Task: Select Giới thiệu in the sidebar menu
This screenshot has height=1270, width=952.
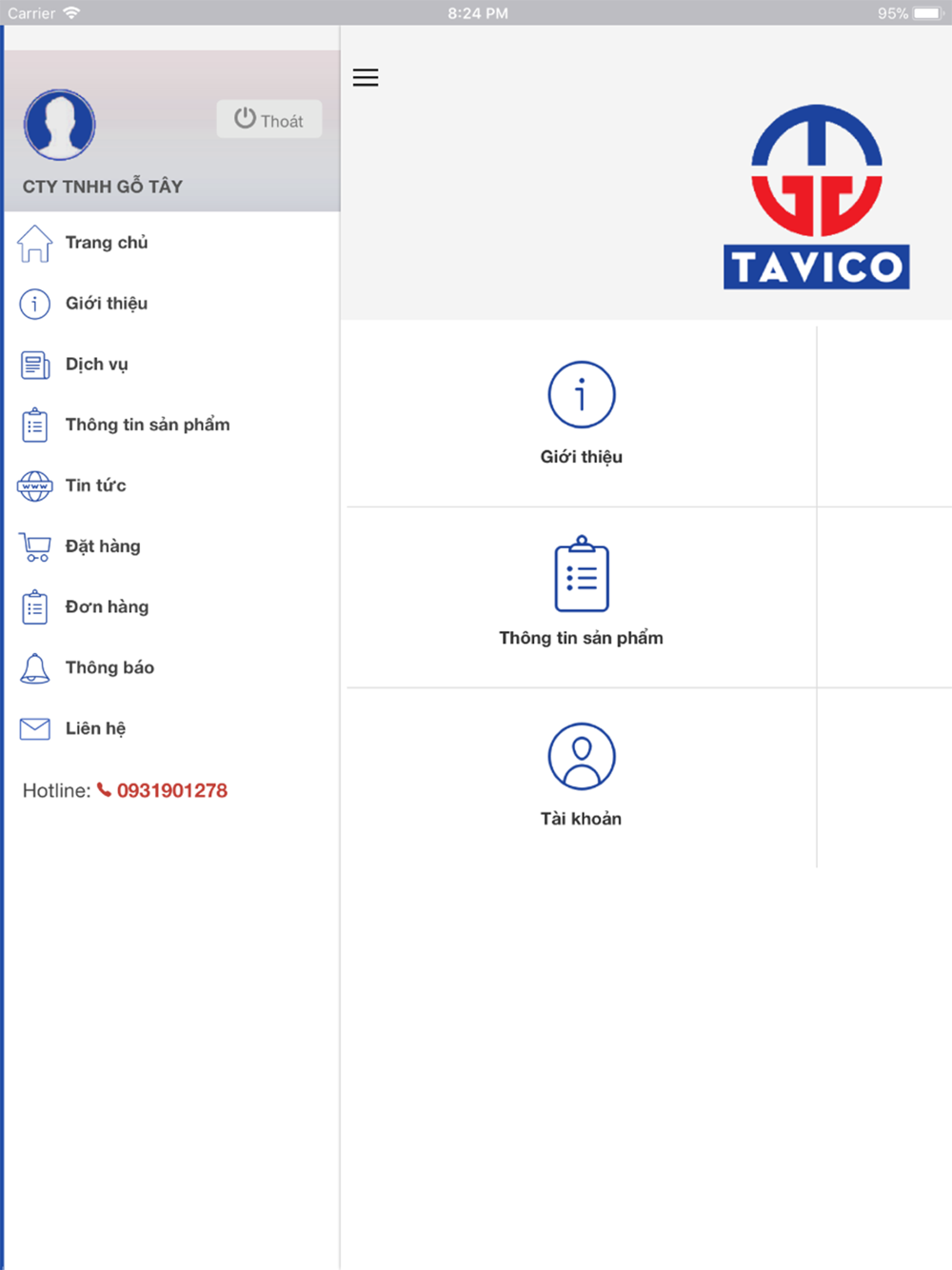Action: tap(107, 304)
